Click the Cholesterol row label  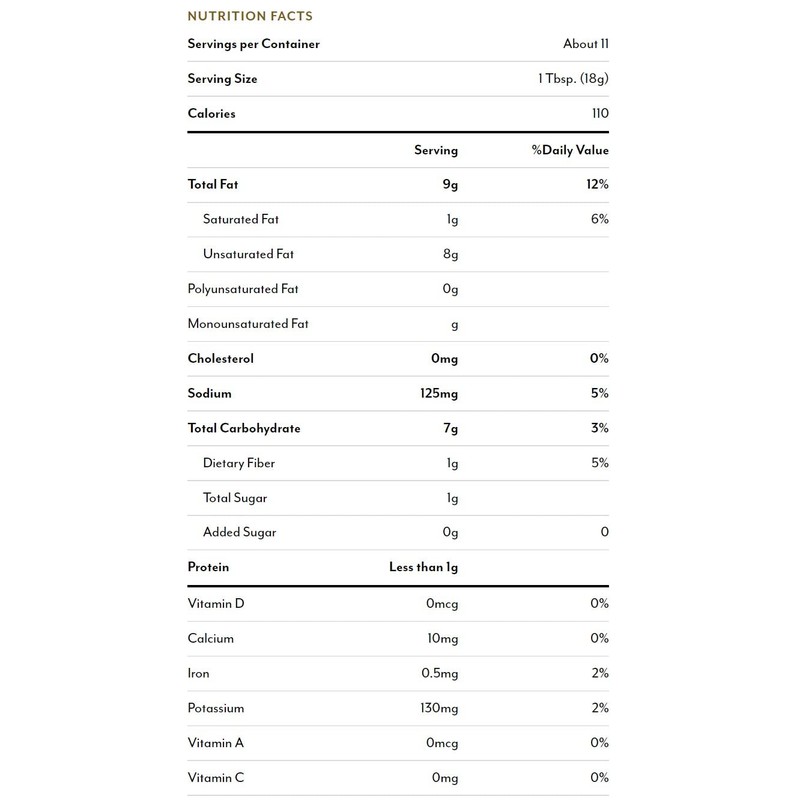[x=221, y=359]
